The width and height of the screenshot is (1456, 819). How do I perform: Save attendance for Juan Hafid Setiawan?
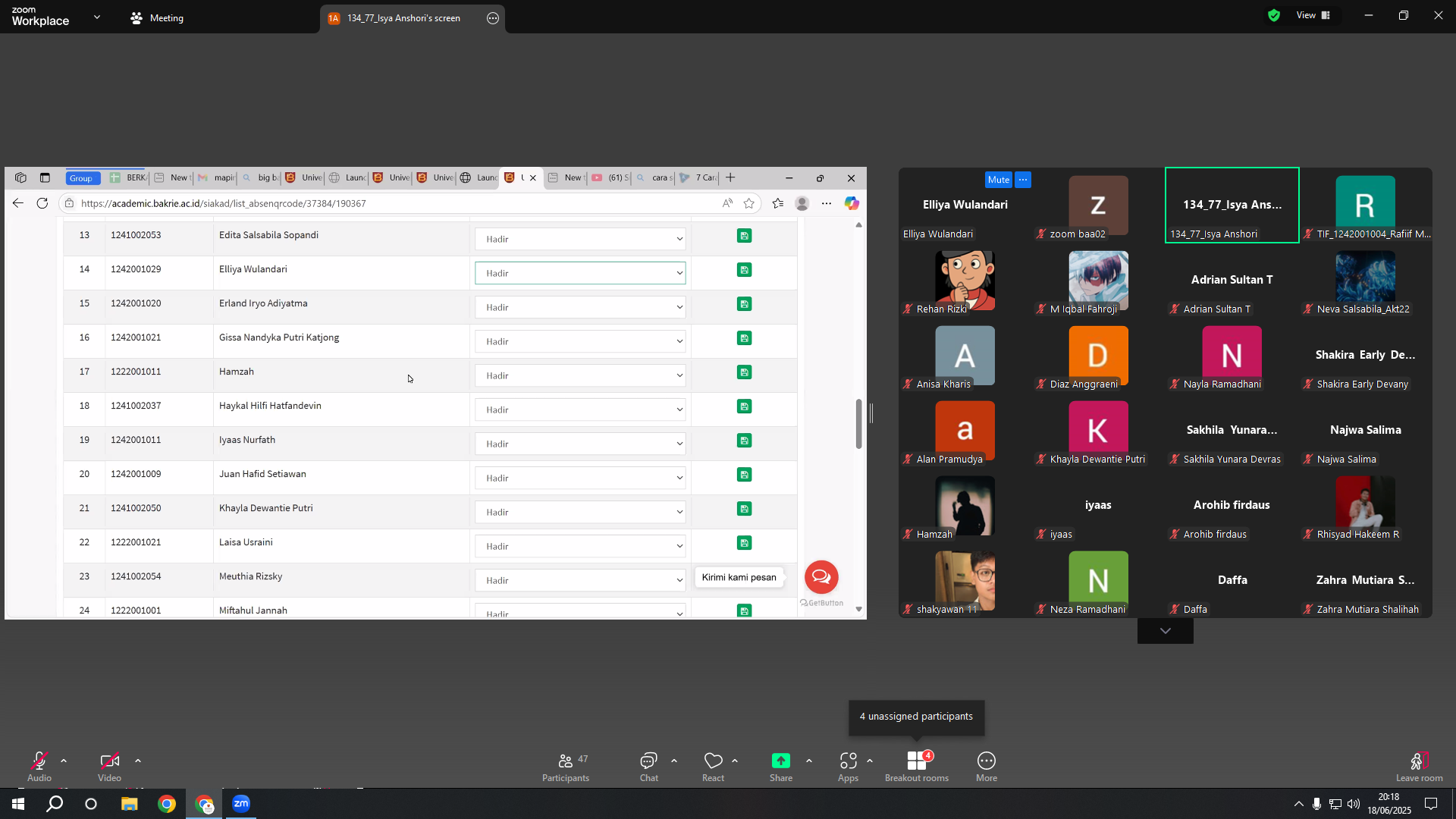tap(745, 475)
